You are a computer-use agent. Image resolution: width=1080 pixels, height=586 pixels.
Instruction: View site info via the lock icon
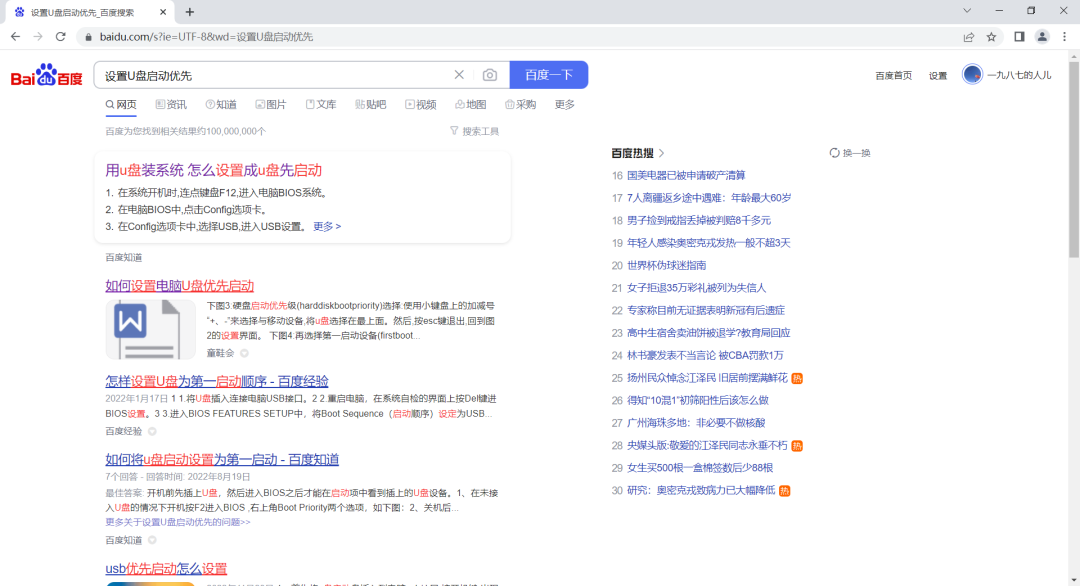87,36
